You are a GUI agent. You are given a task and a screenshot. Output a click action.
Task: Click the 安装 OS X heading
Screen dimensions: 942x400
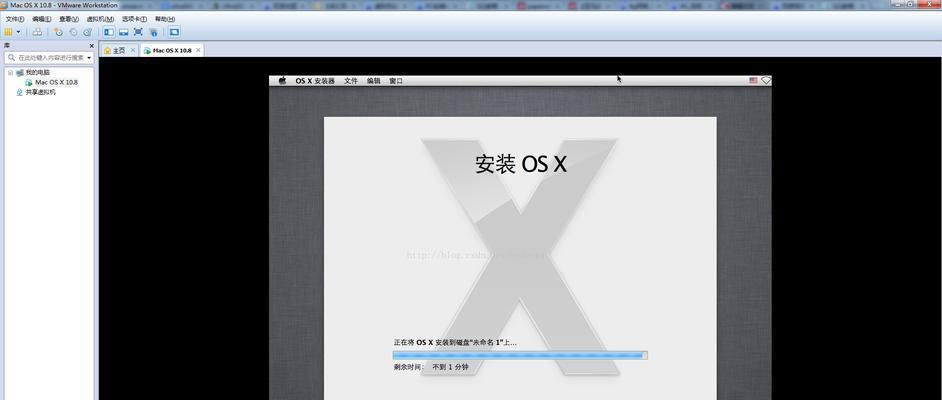point(521,164)
